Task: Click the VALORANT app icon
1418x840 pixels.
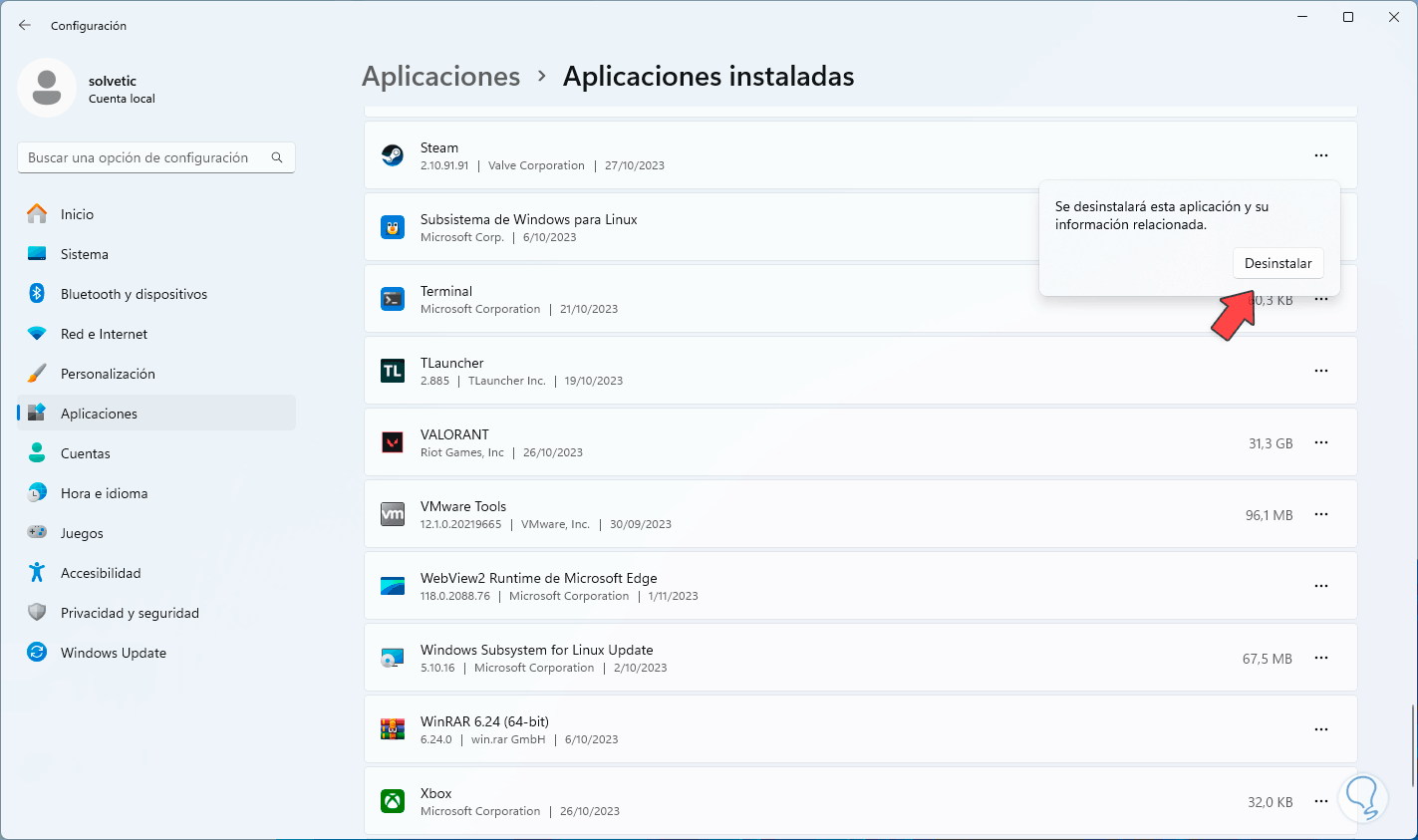Action: pyautogui.click(x=393, y=442)
